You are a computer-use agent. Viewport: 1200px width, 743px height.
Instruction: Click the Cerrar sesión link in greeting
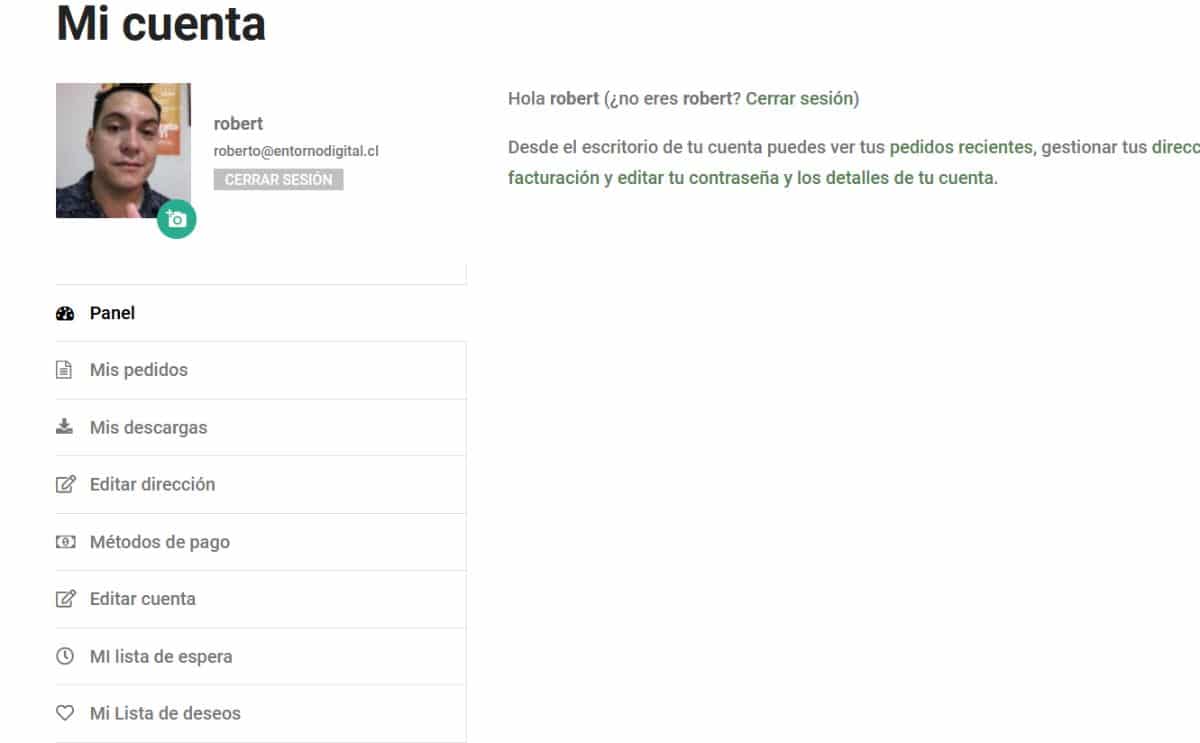[x=799, y=98]
